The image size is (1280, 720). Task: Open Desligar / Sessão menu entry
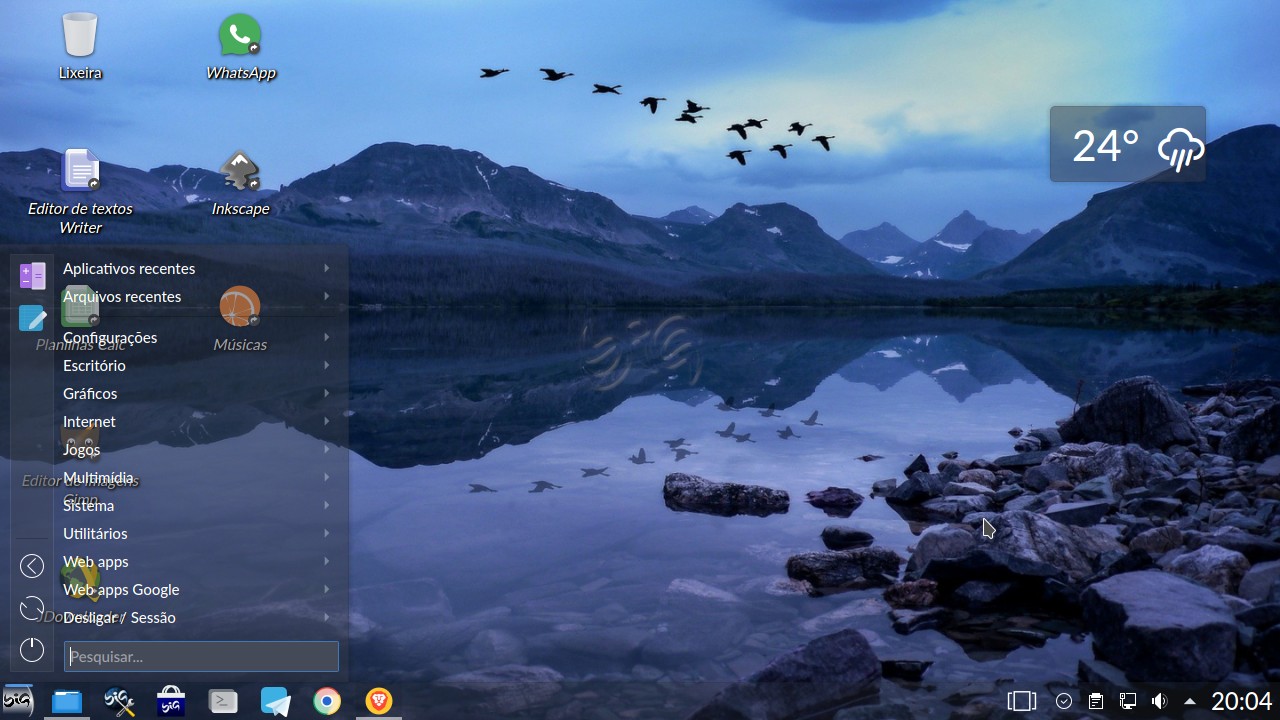(x=198, y=617)
